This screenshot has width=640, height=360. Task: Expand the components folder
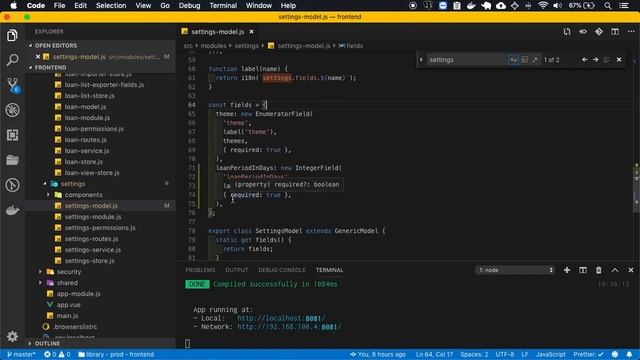click(49, 195)
